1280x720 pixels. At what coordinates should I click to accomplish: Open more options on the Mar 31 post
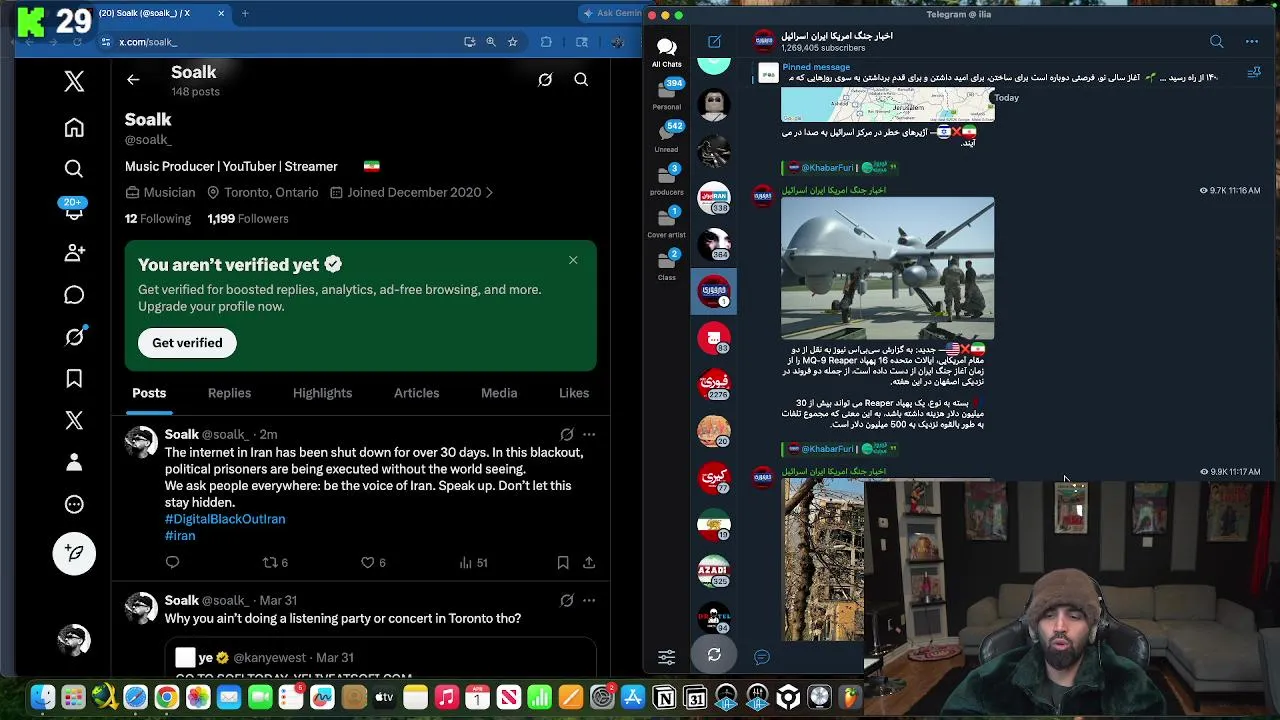589,600
